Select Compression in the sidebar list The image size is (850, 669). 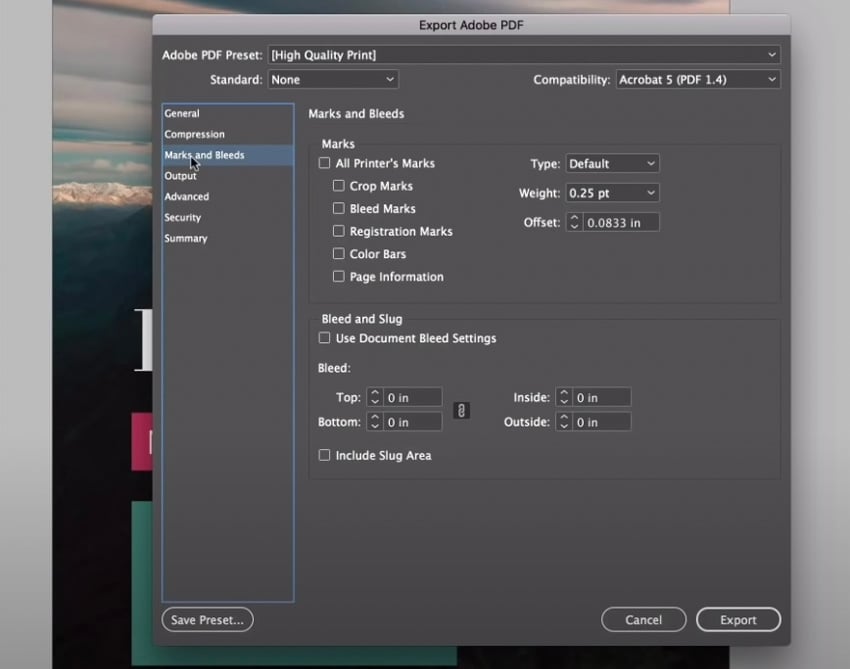195,134
